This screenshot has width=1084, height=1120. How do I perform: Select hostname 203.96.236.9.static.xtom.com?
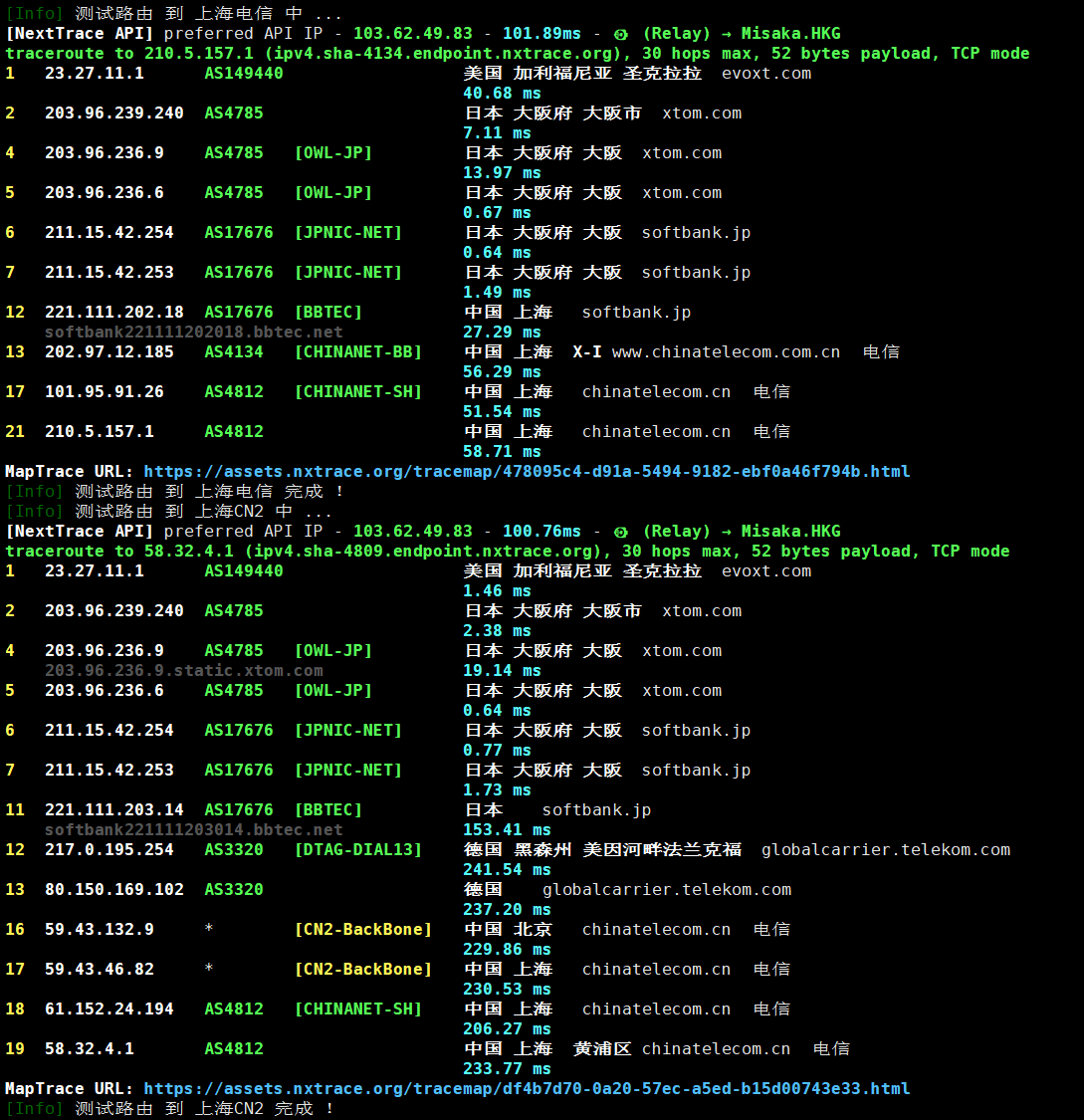pos(183,671)
